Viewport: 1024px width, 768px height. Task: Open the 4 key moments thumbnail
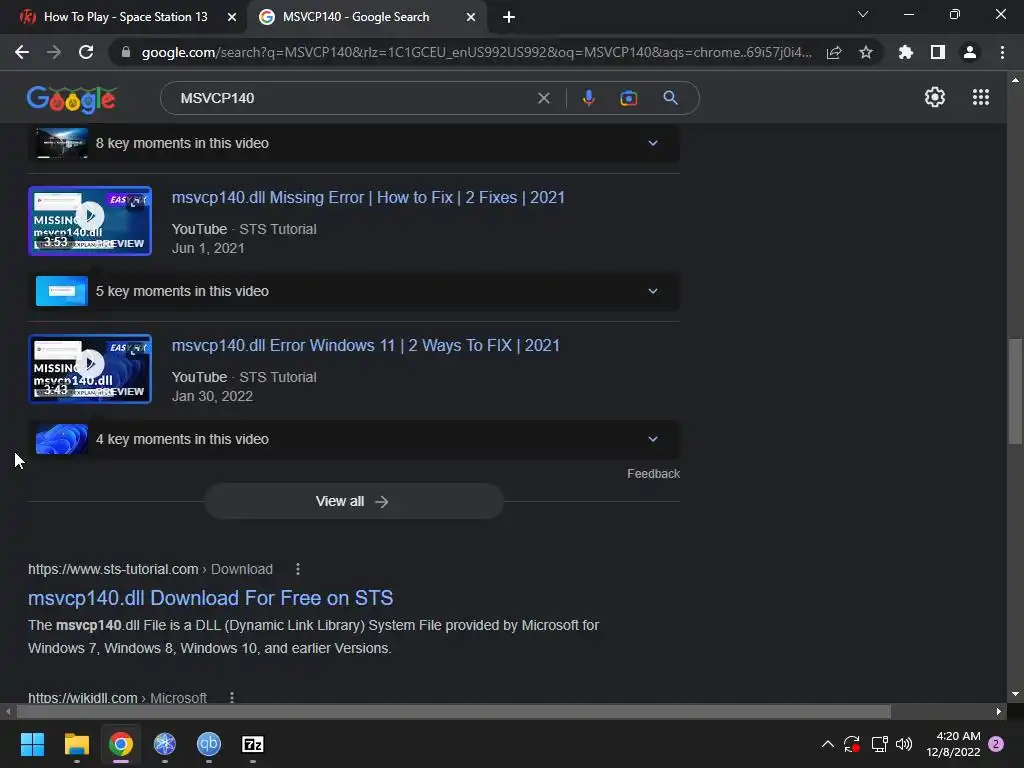pos(61,439)
